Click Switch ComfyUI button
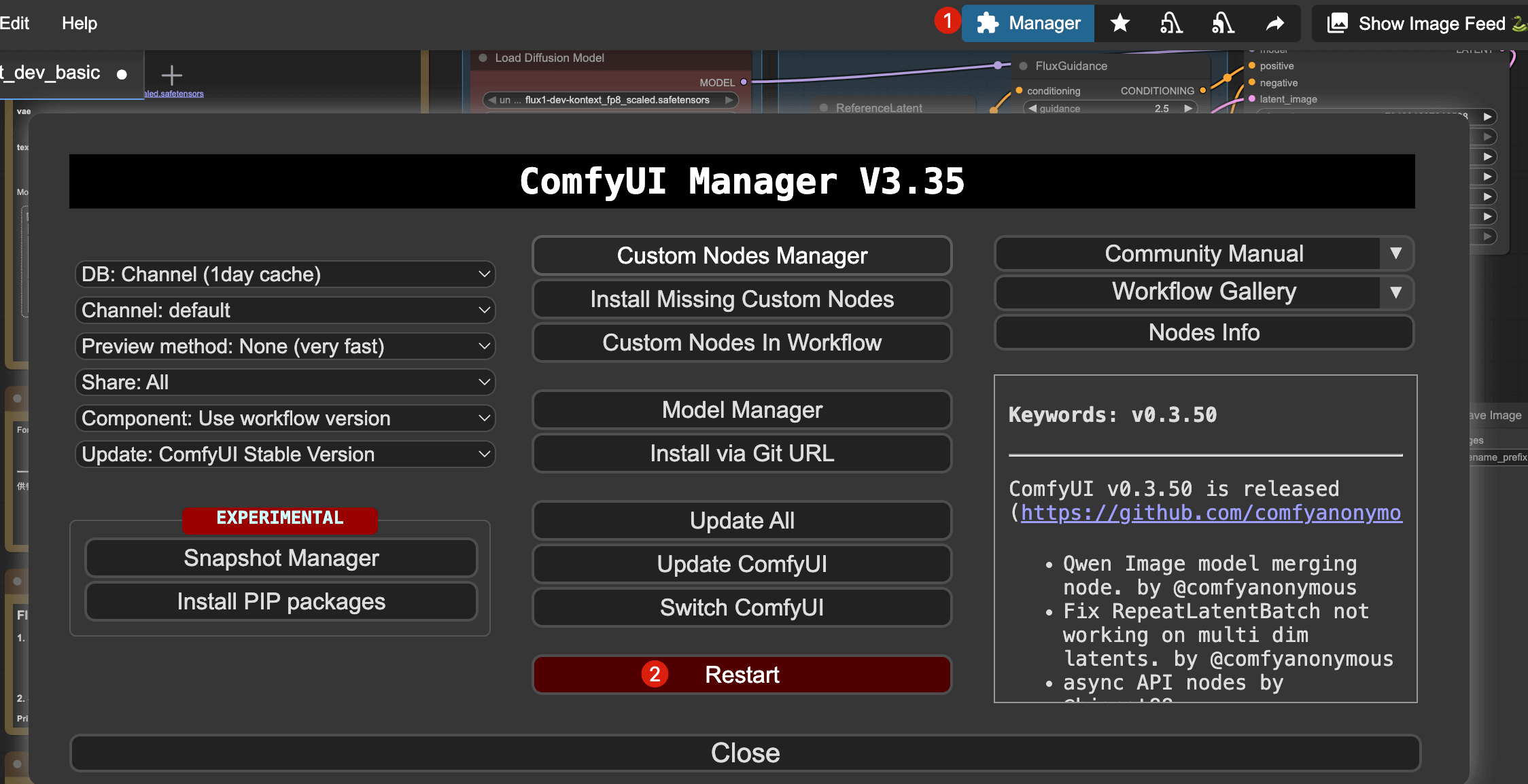1528x784 pixels. pos(742,607)
